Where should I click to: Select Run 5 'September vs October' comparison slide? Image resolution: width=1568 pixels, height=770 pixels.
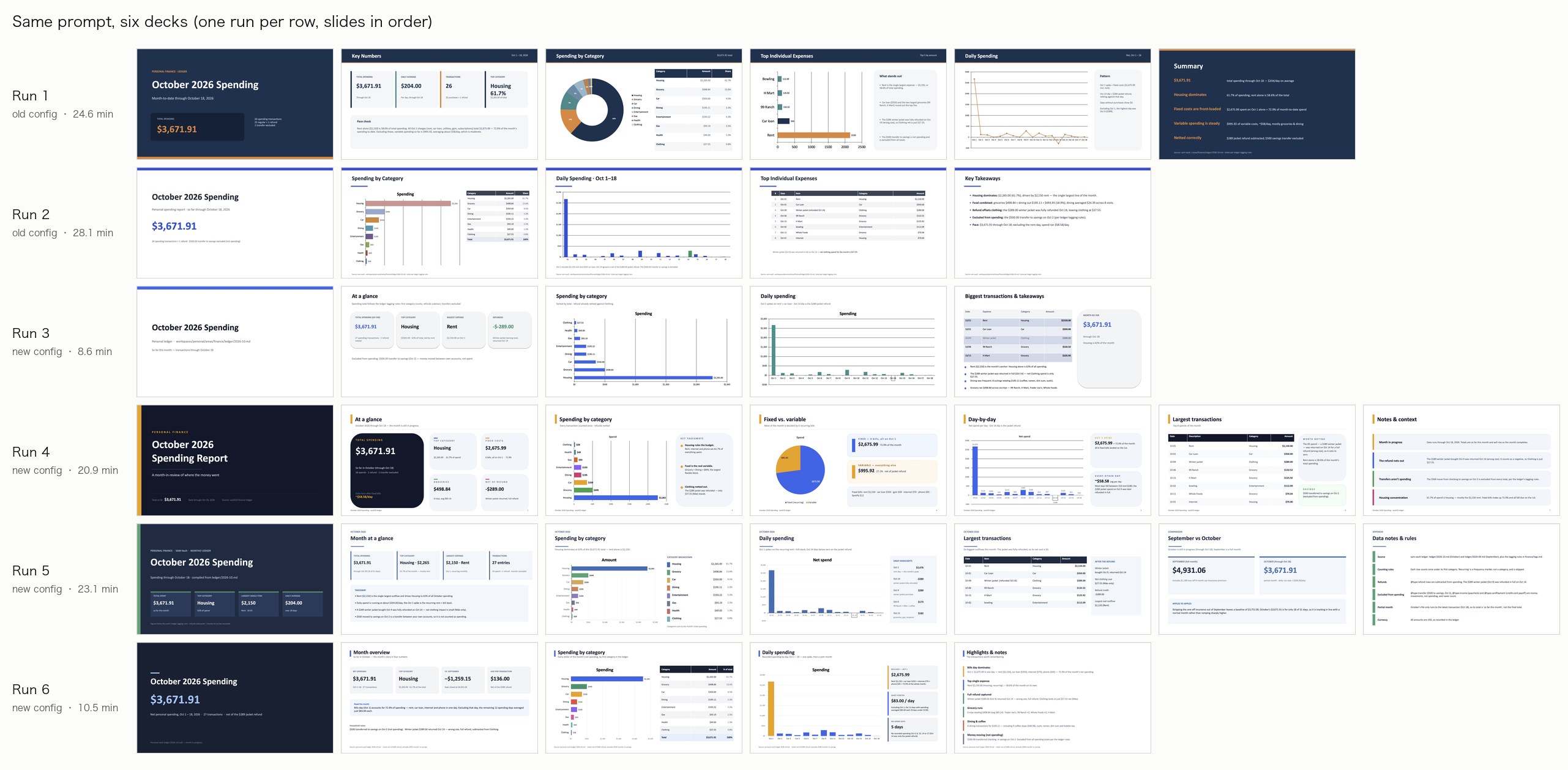pyautogui.click(x=1257, y=579)
